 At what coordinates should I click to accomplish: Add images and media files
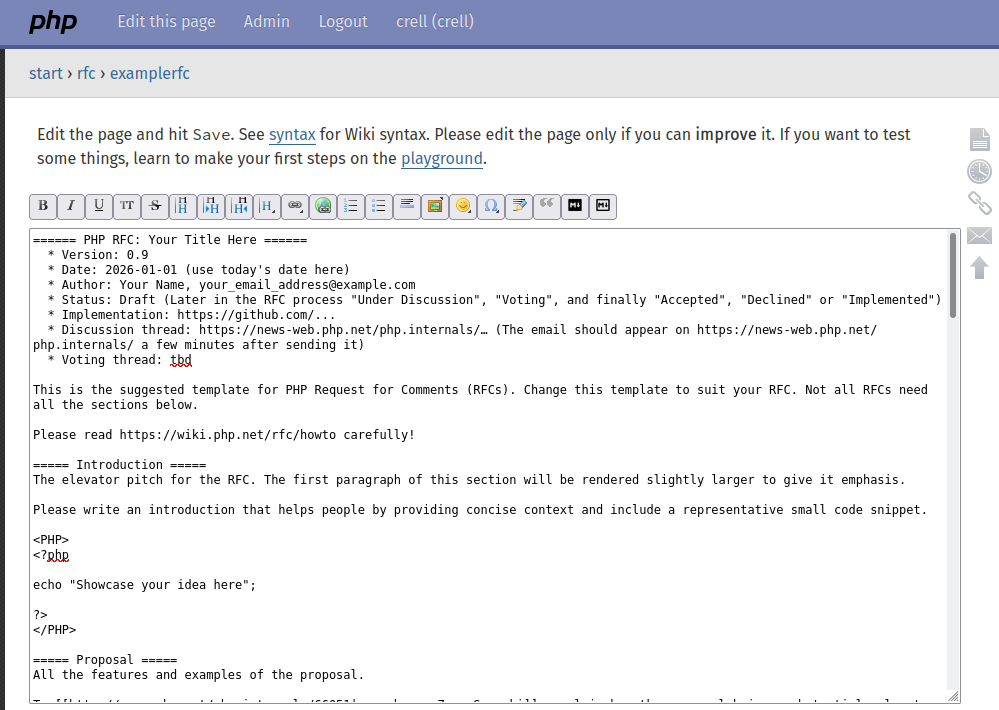(x=435, y=206)
